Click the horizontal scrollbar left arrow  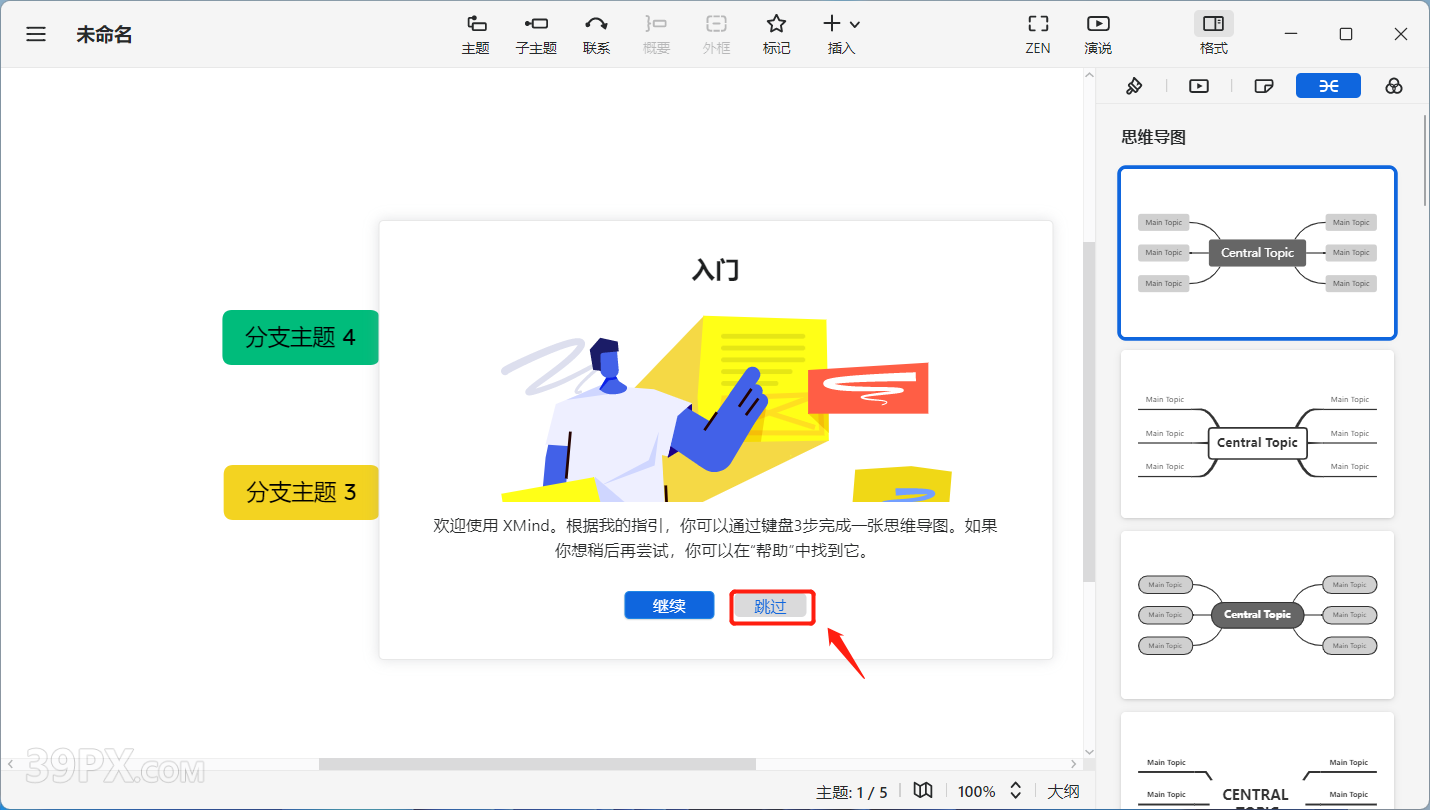tap(10, 764)
